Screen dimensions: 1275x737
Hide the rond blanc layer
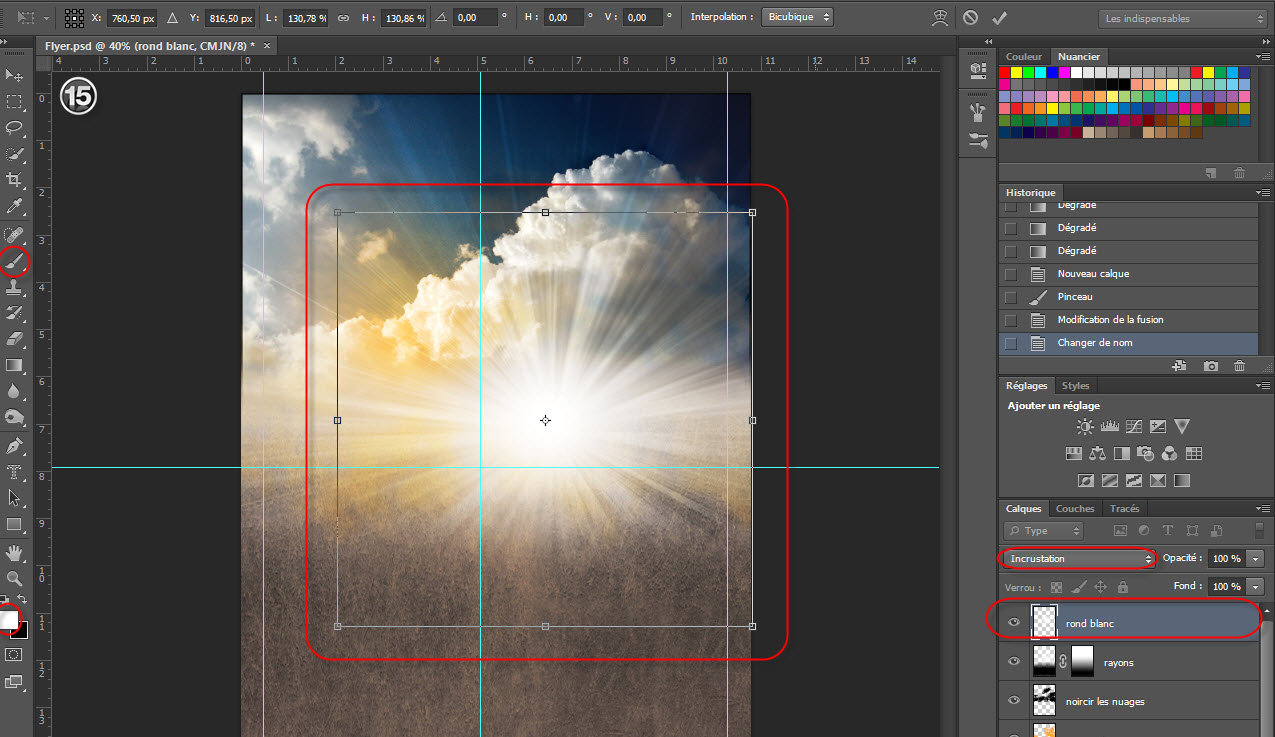[1014, 622]
